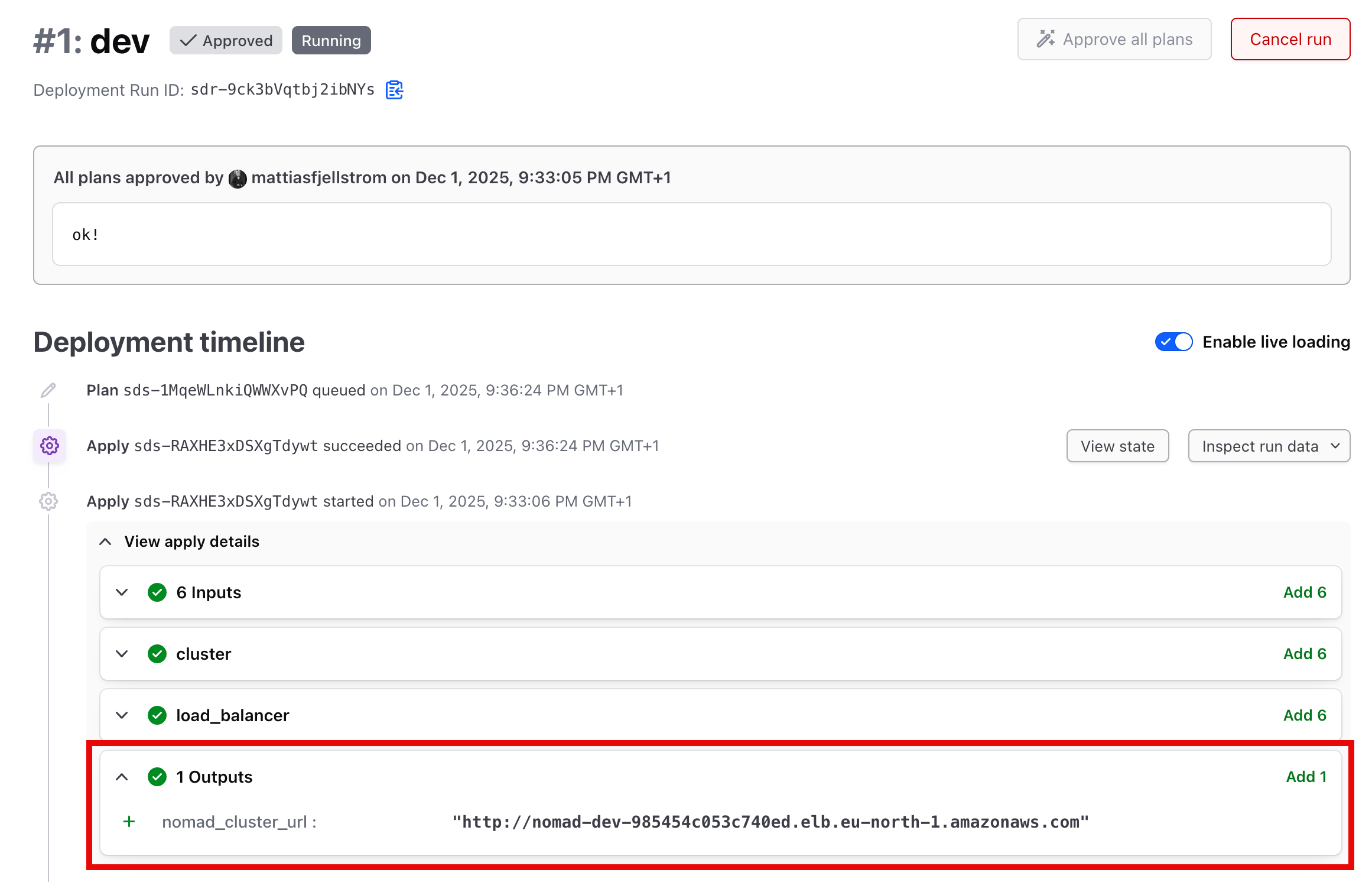Viewport: 1372px width, 882px height.
Task: Select the purple gear icon for the succeeded Apply
Action: coord(50,446)
